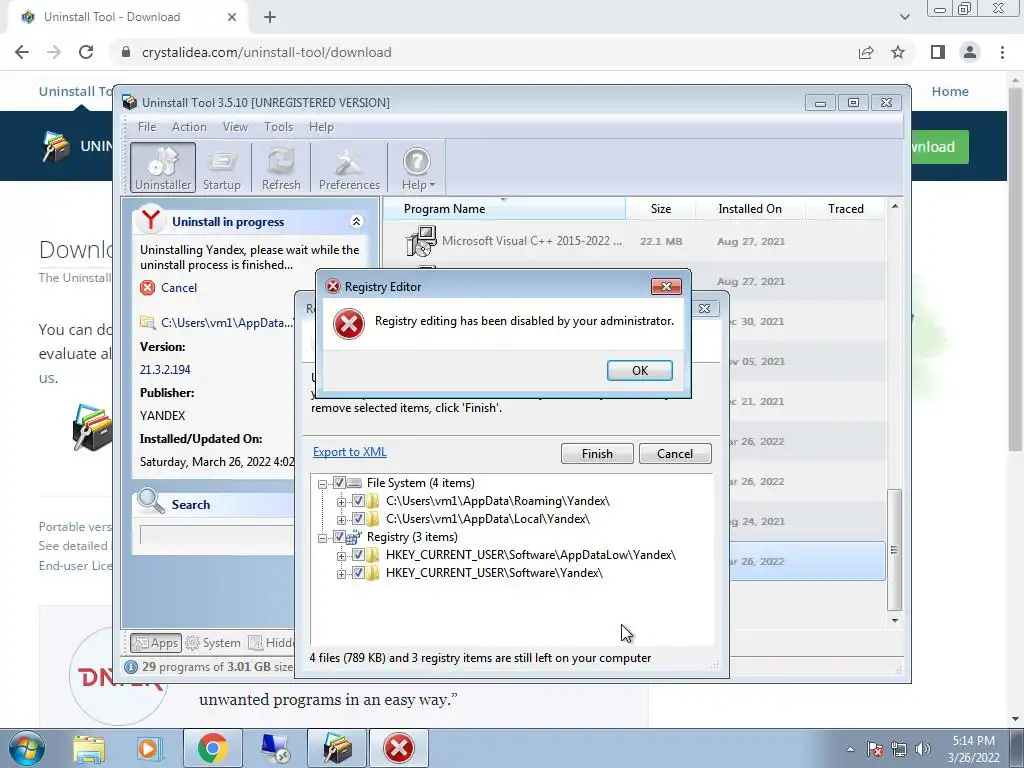Sort by Size column header
Image resolution: width=1024 pixels, height=768 pixels.
(660, 209)
